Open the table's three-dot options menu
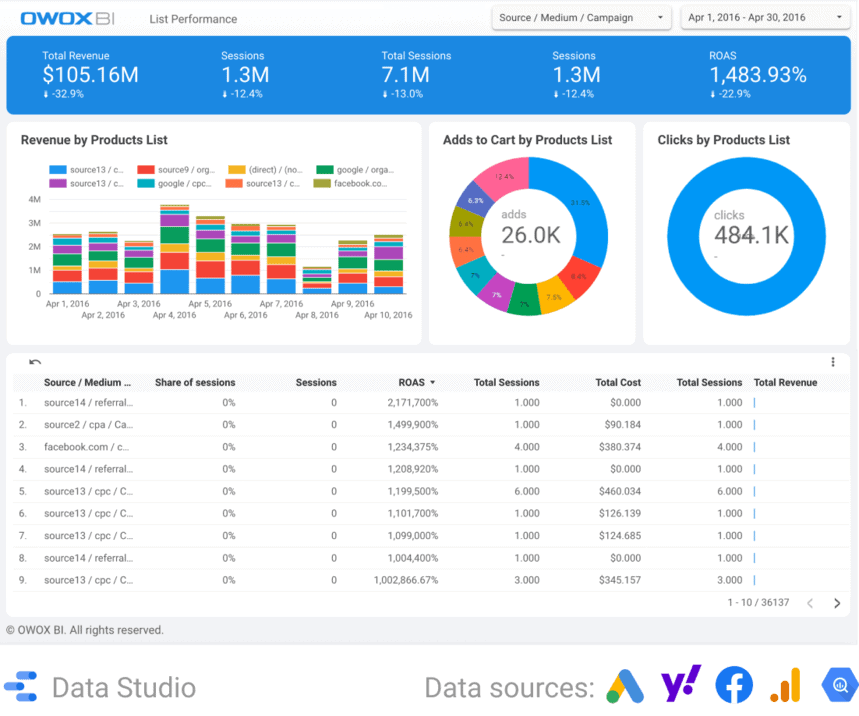 coord(833,362)
